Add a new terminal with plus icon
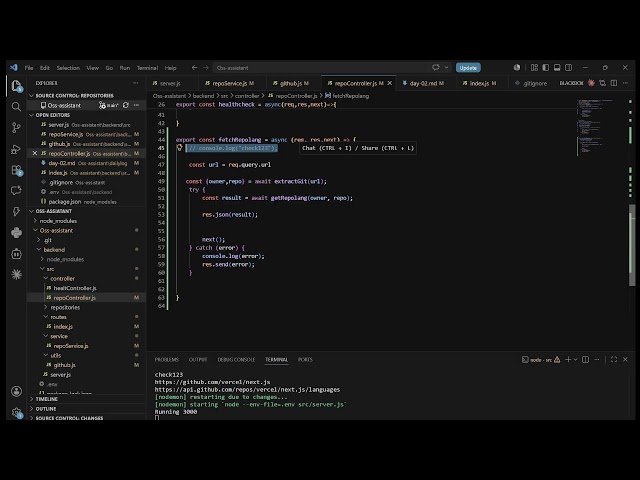Viewport: 640px width, 480px height. pyautogui.click(x=568, y=360)
